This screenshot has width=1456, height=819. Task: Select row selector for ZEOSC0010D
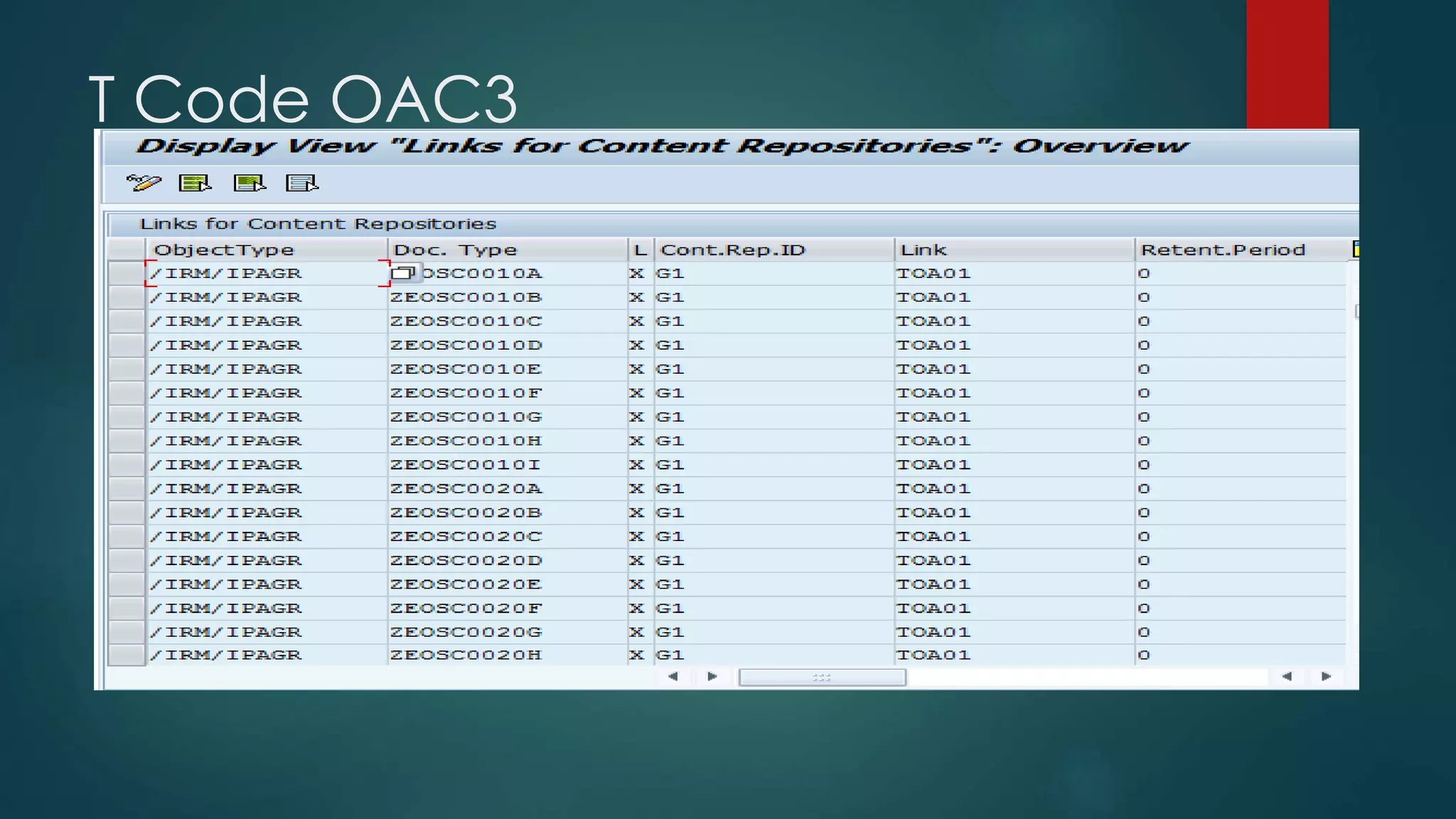click(127, 346)
